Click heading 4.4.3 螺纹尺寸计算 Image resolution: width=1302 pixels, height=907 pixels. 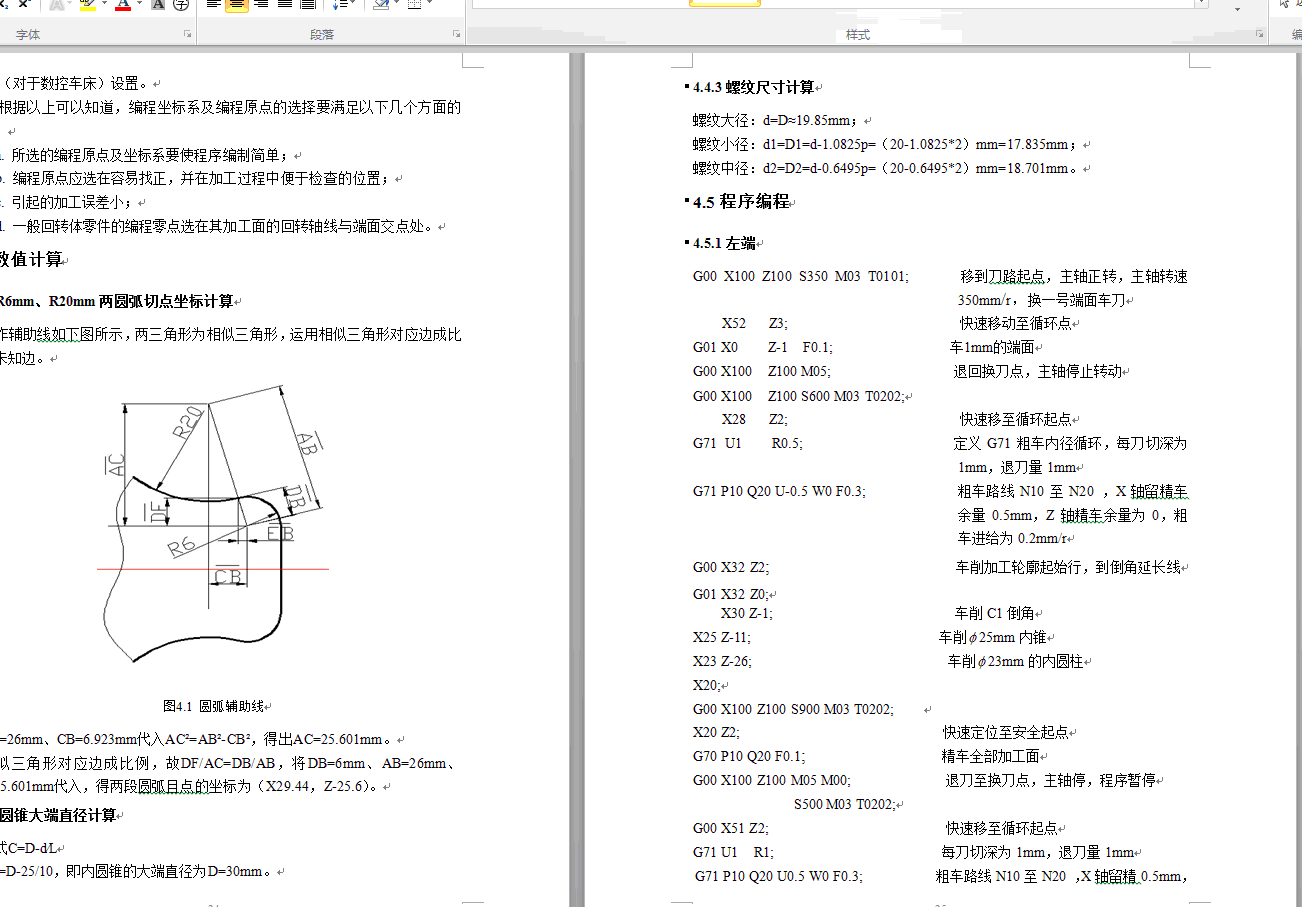754,88
